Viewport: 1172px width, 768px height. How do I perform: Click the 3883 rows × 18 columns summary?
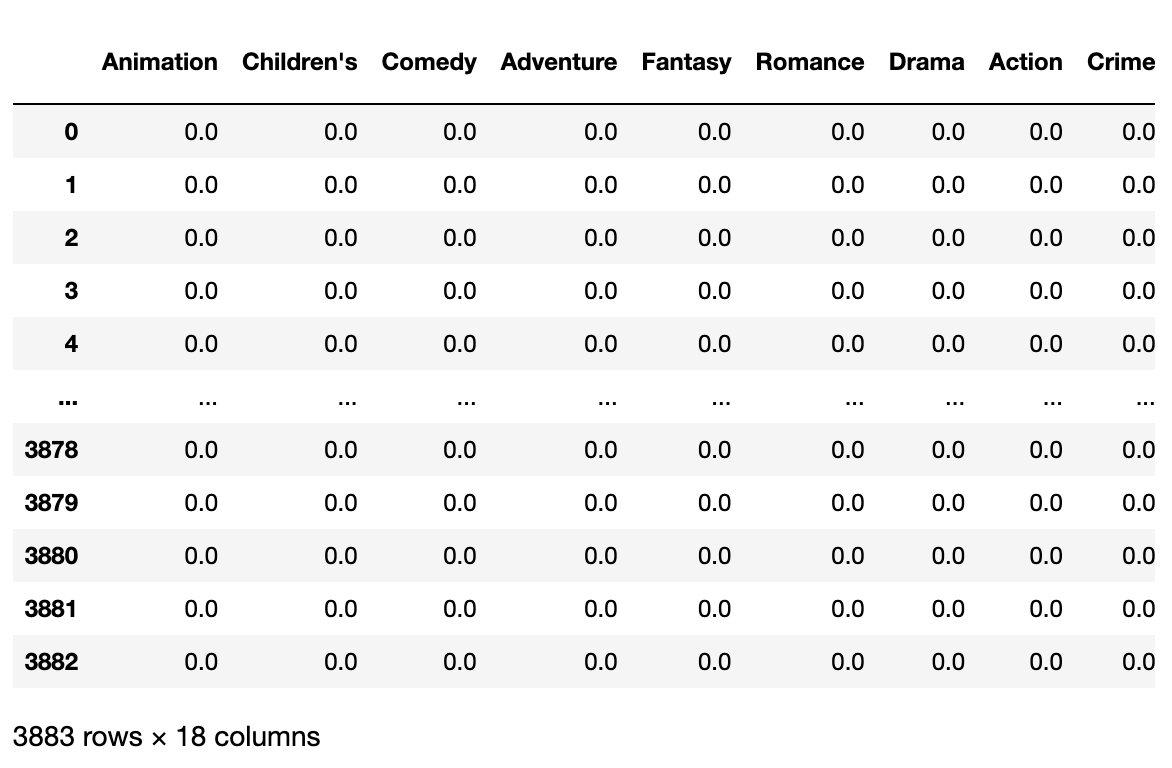[167, 737]
